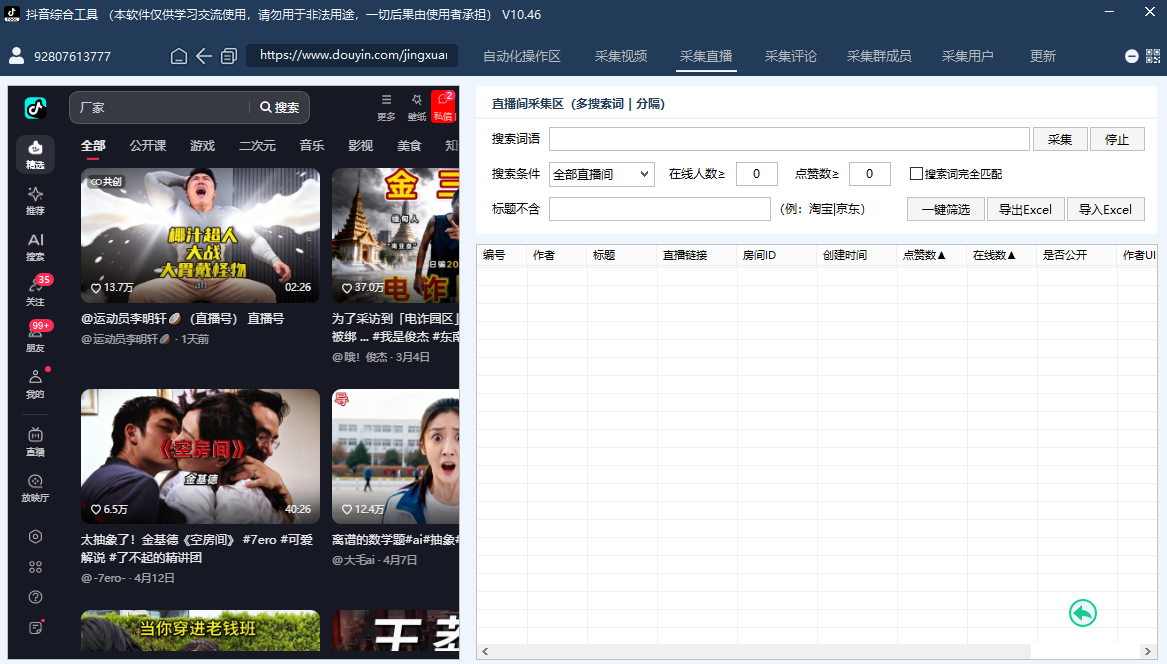Switch to the 采集评论 tab
Viewport: 1167px width, 664px height.
click(790, 57)
